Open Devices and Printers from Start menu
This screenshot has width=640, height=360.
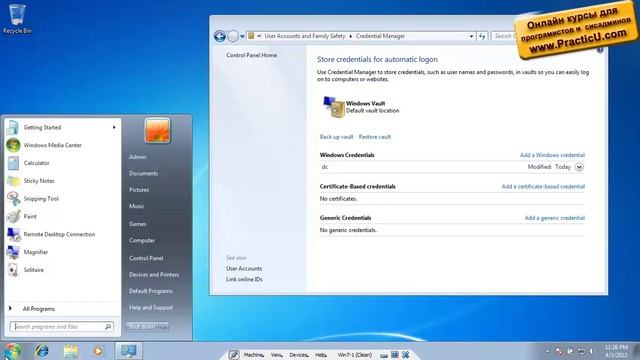coord(154,275)
